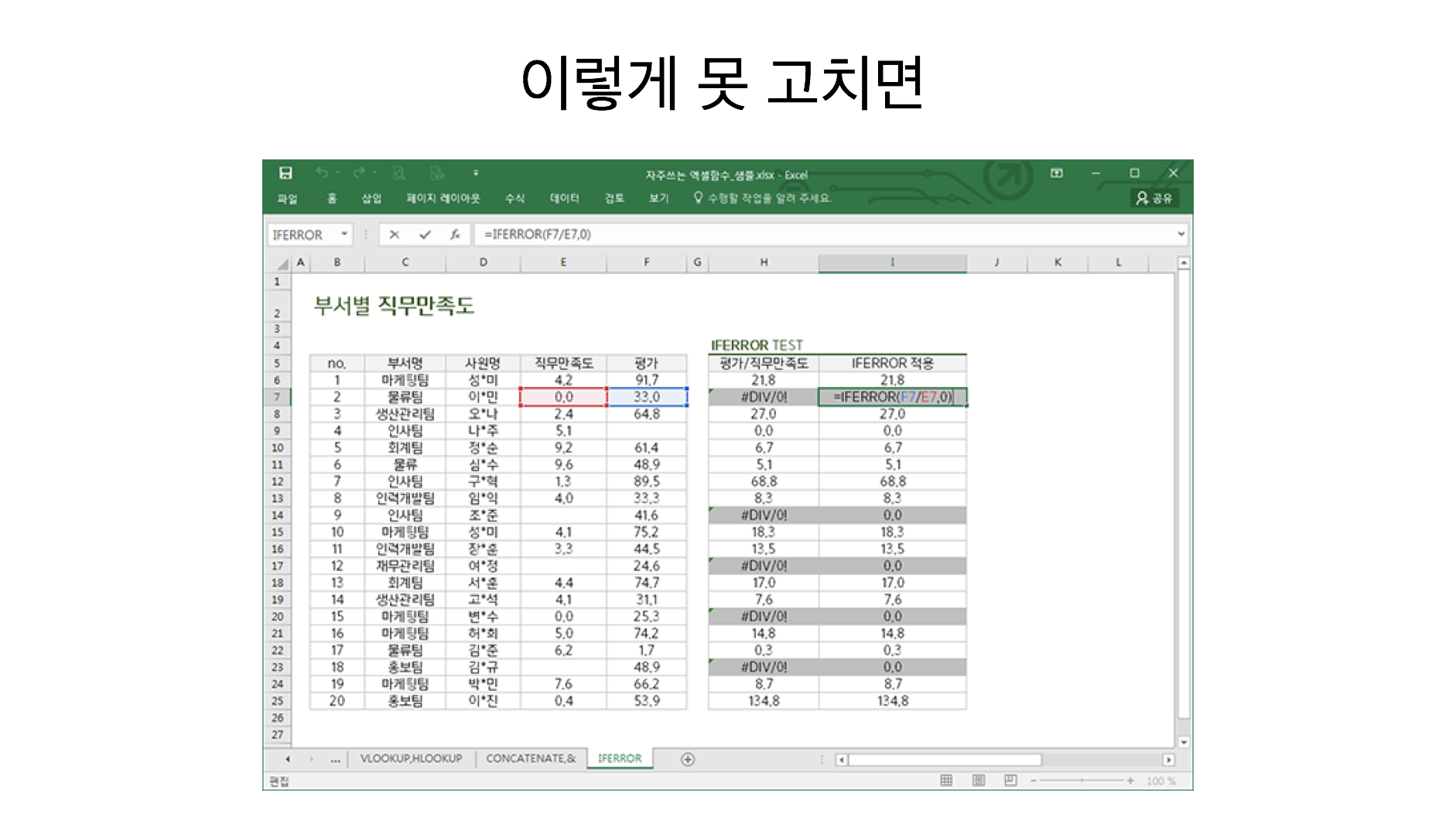
Task: Click the hidden sheets ellipsis button
Action: (335, 759)
